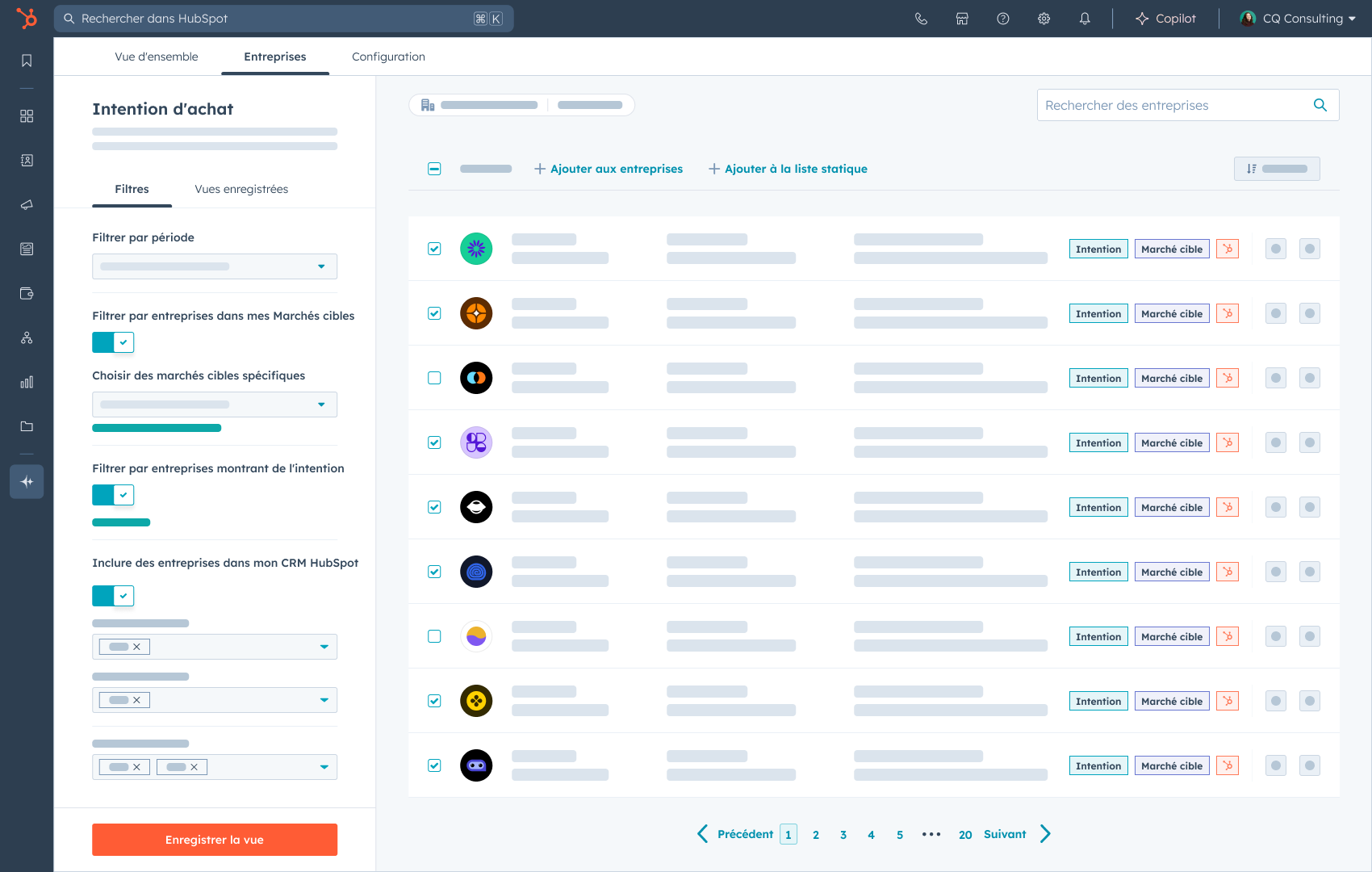The height and width of the screenshot is (872, 1372).
Task: Open the Vues enregistrées tab
Action: [241, 189]
